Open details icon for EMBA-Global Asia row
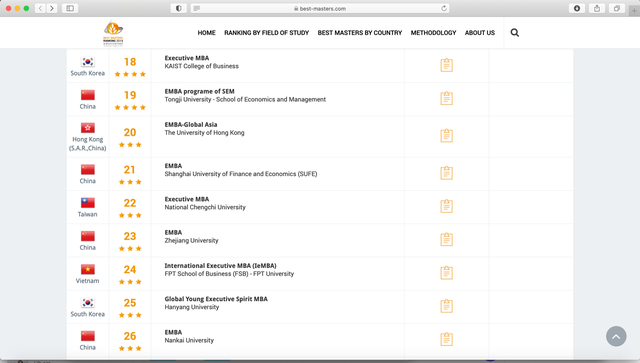 (x=446, y=136)
